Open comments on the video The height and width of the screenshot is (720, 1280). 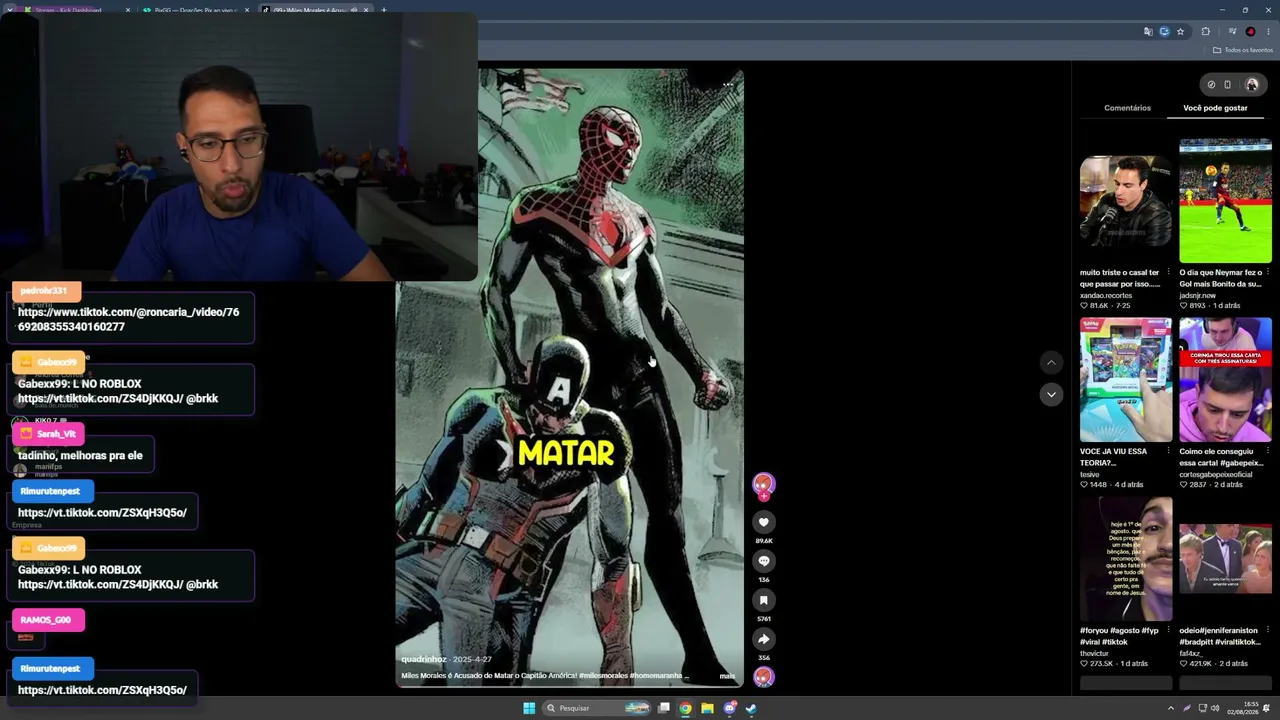pyautogui.click(x=763, y=561)
